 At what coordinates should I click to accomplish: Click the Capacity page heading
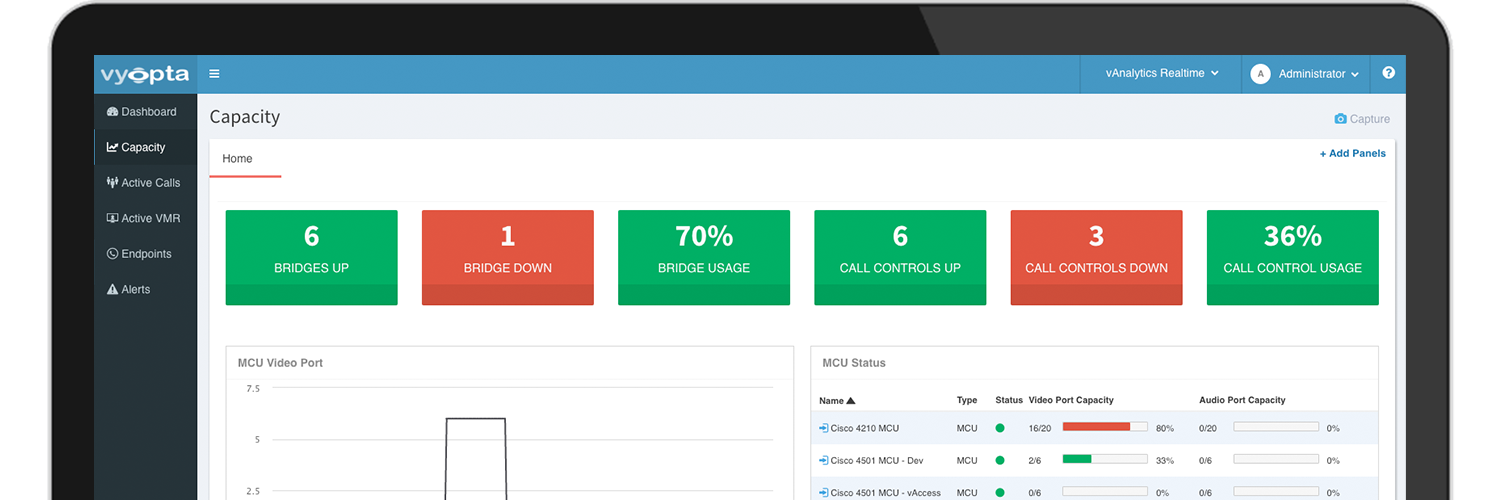point(245,117)
